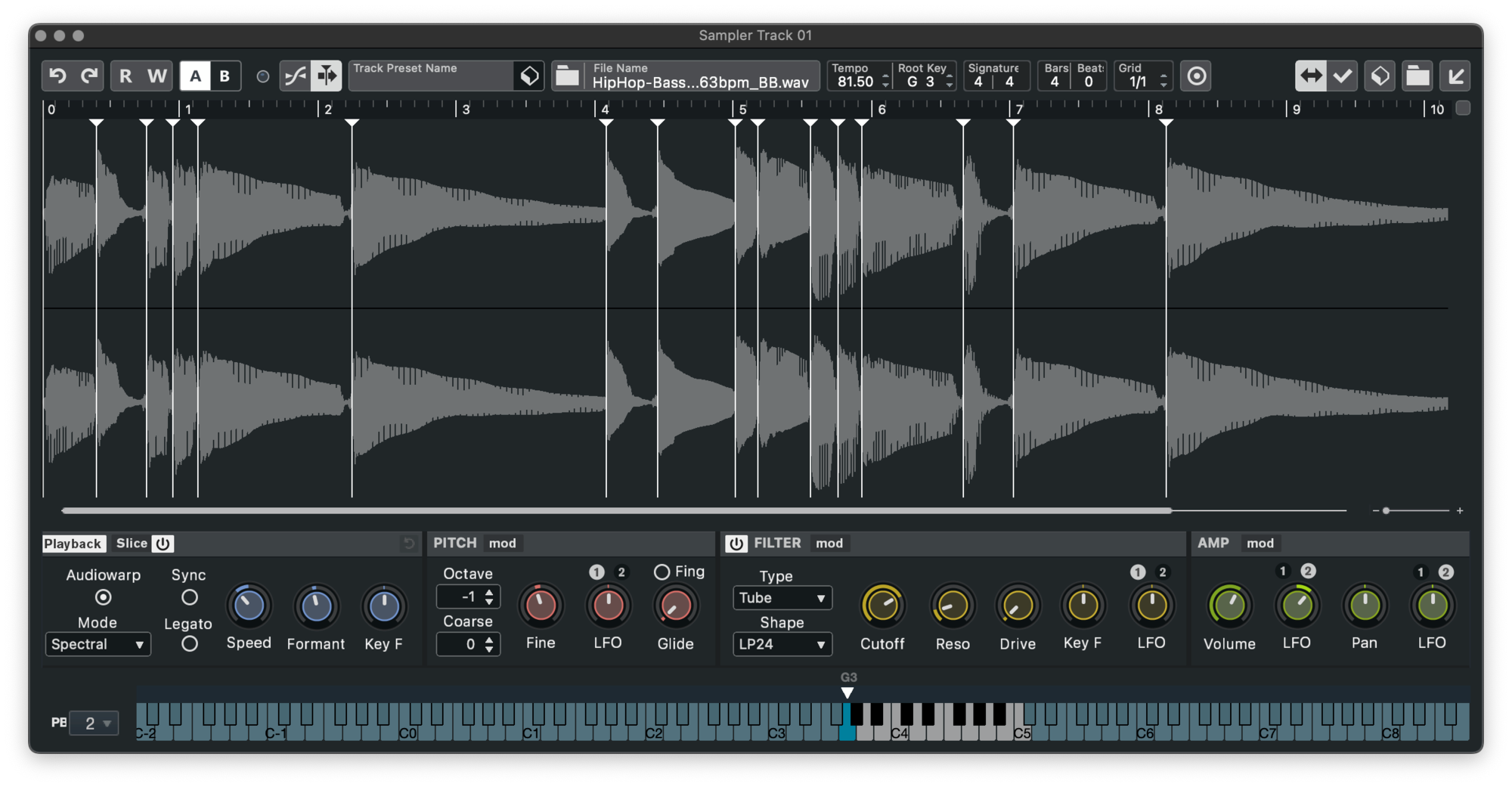The width and height of the screenshot is (1512, 787).
Task: Click the AMP mod button
Action: [x=1259, y=543]
